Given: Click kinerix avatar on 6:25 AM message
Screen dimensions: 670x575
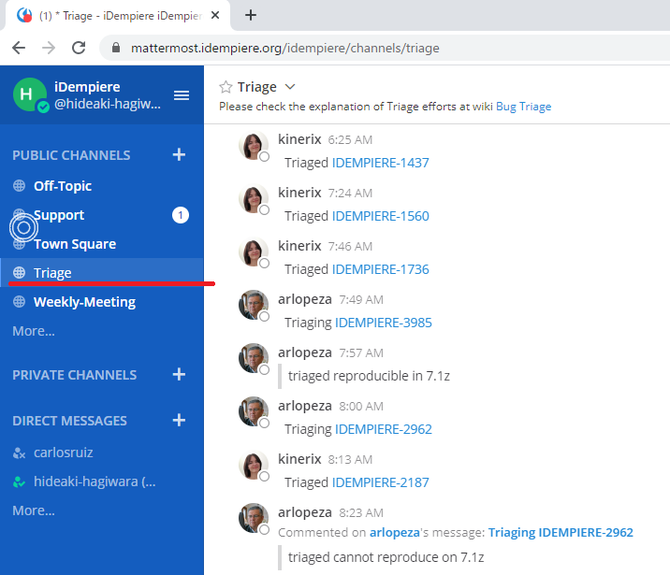Looking at the screenshot, I should (253, 146).
